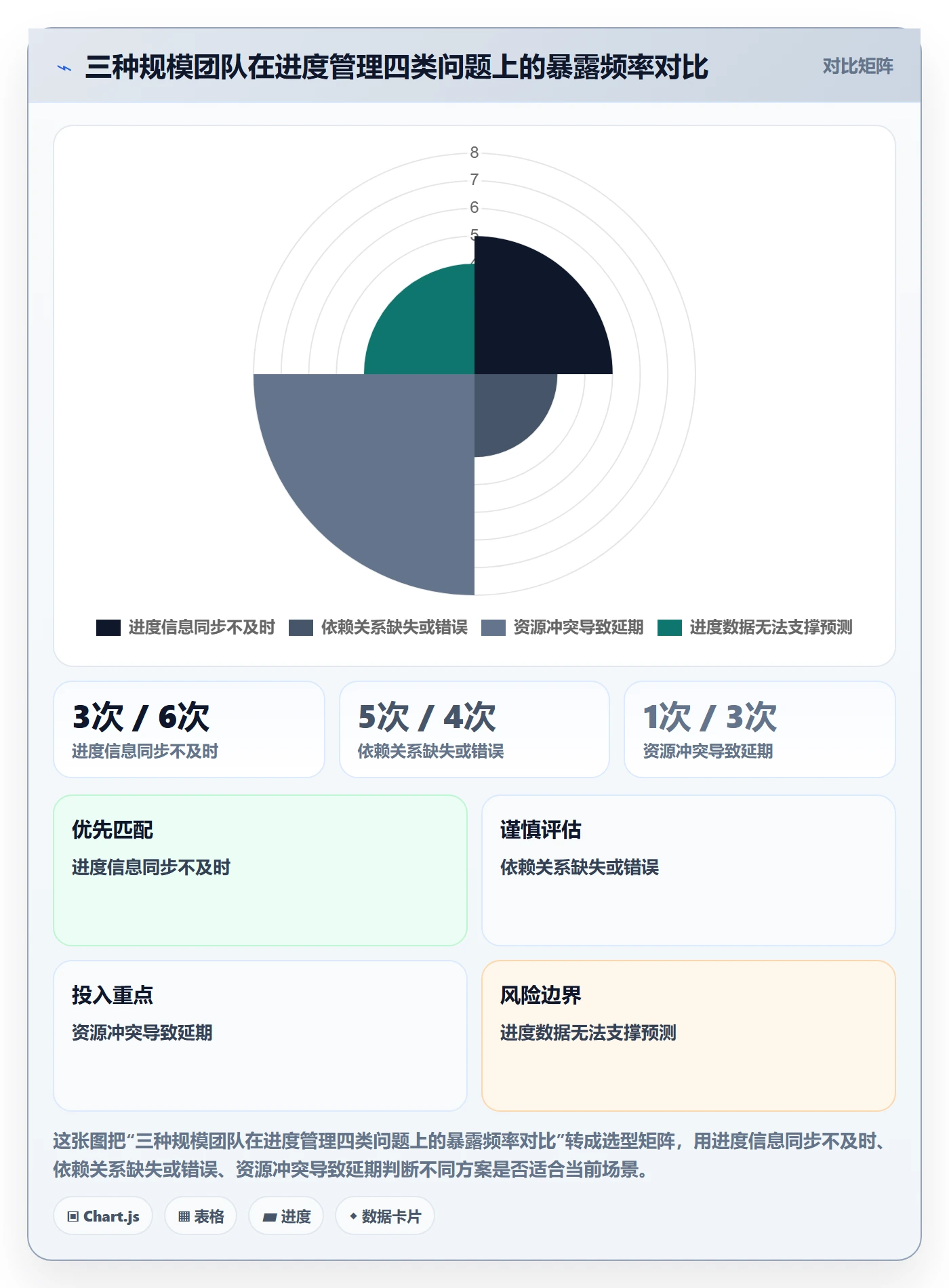Viewport: 949px width, 1288px height.
Task: Click the chart title heading text
Action: 397,67
